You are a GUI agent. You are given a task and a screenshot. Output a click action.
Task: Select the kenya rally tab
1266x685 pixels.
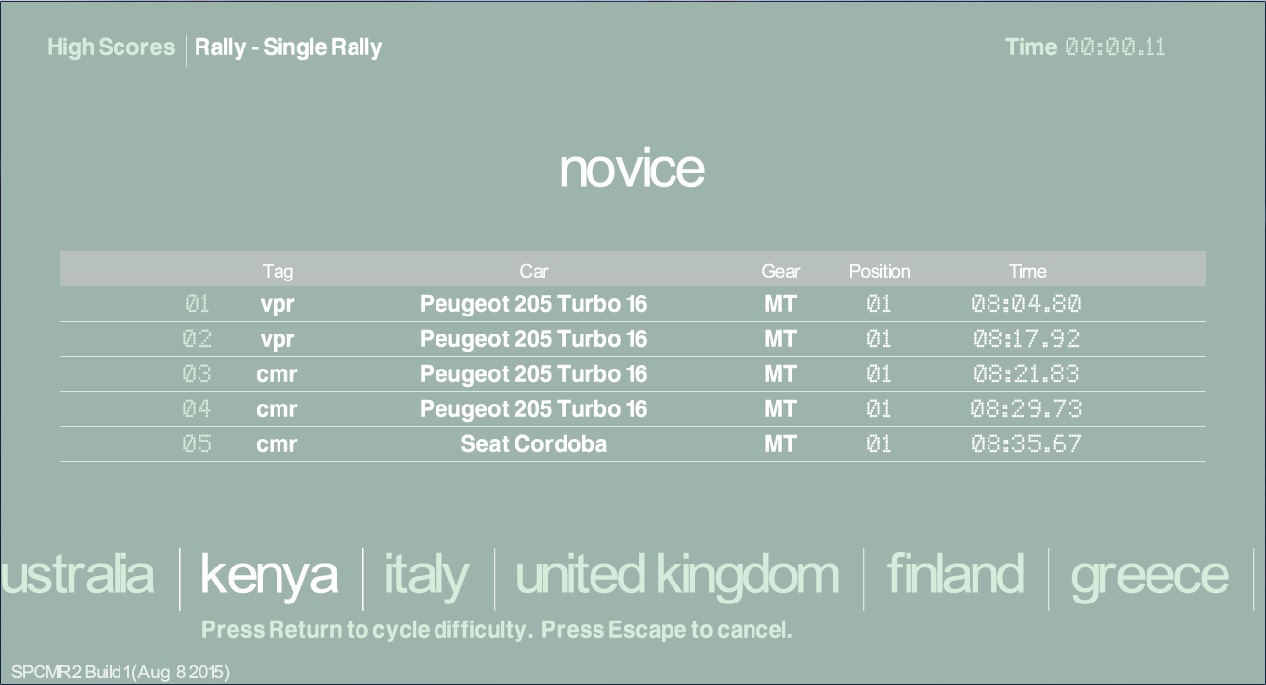tap(269, 576)
